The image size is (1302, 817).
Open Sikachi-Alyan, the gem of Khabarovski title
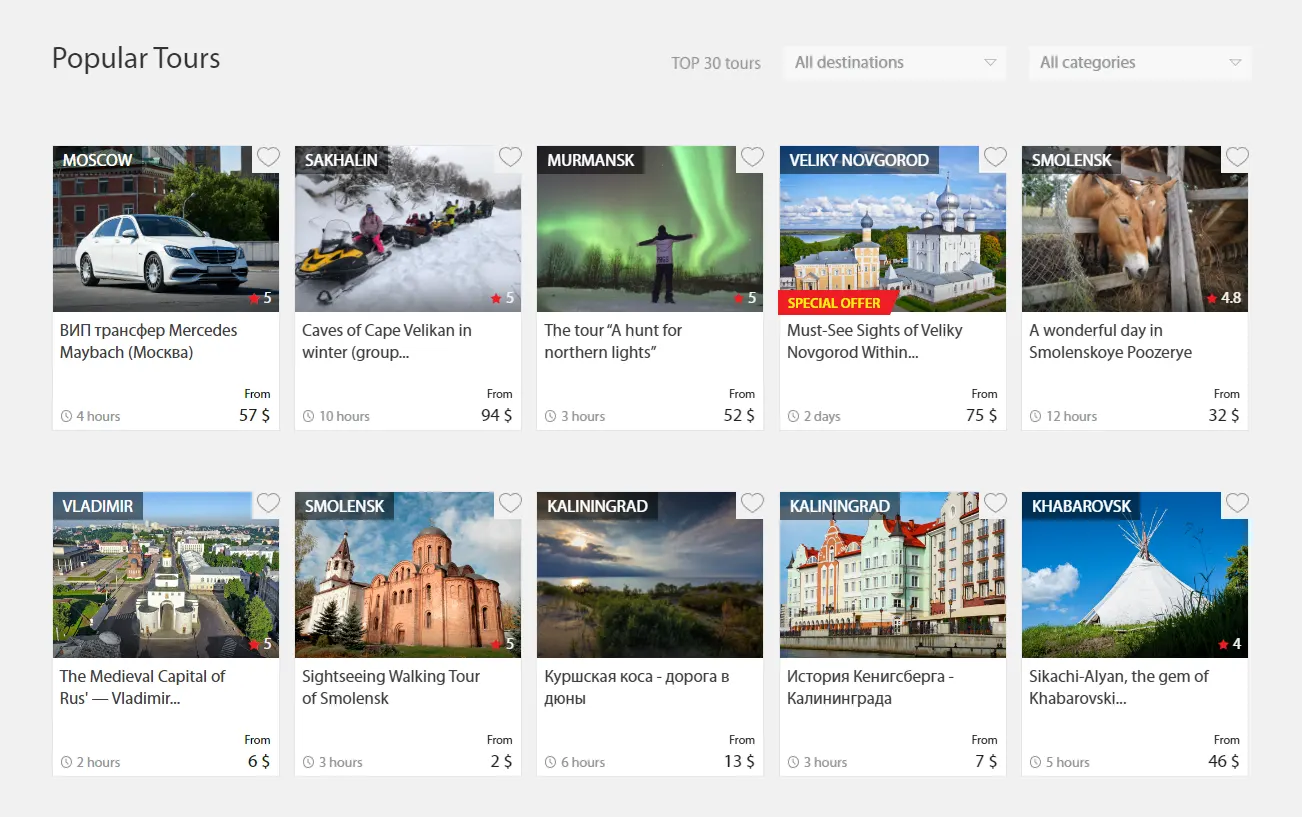(1119, 687)
